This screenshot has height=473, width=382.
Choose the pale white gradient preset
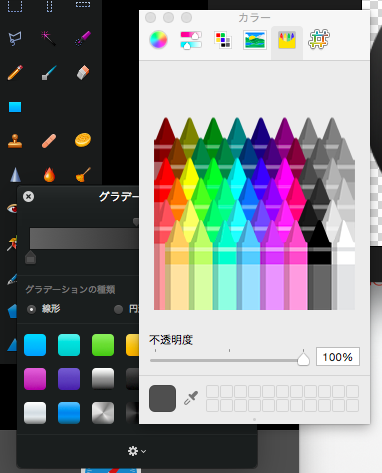click(35, 413)
